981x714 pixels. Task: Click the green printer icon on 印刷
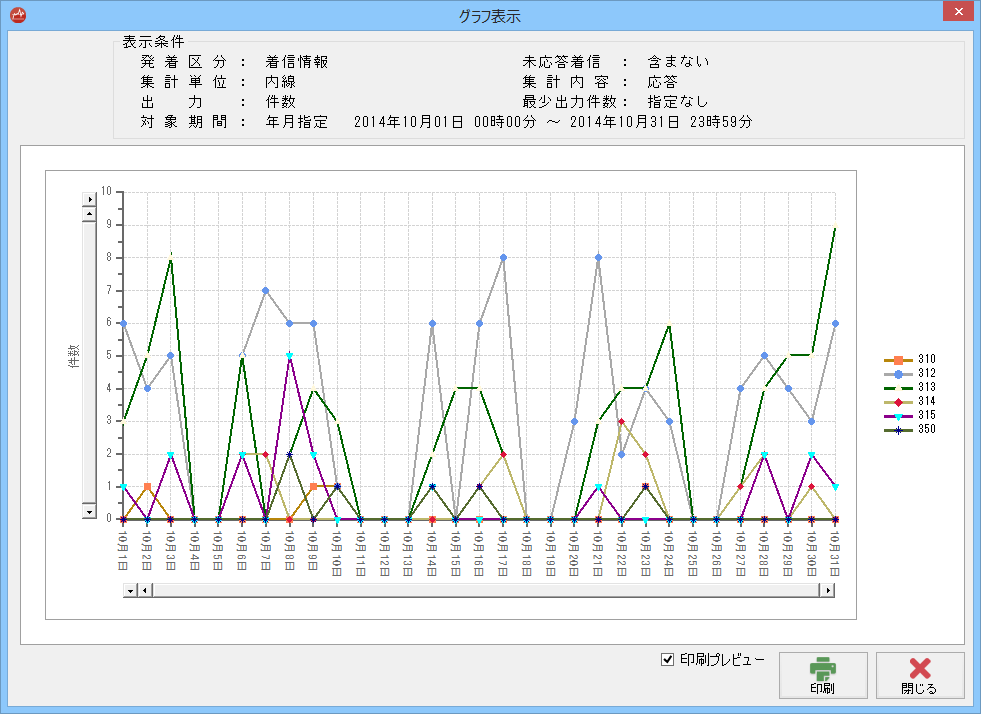[x=822, y=669]
